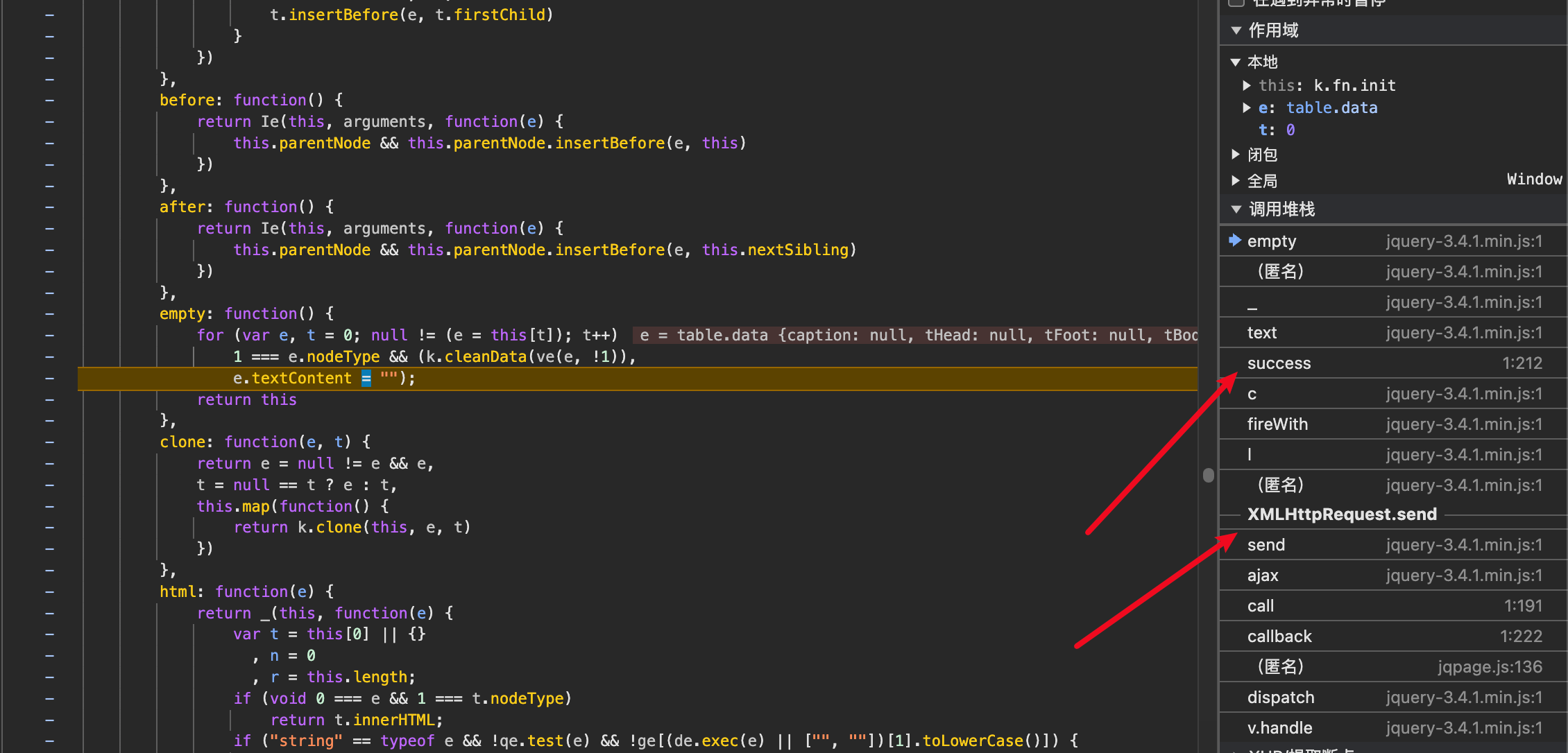Screen dimensions: 1568x753
Task: Select the ajax call stack frame
Action: 1263,575
